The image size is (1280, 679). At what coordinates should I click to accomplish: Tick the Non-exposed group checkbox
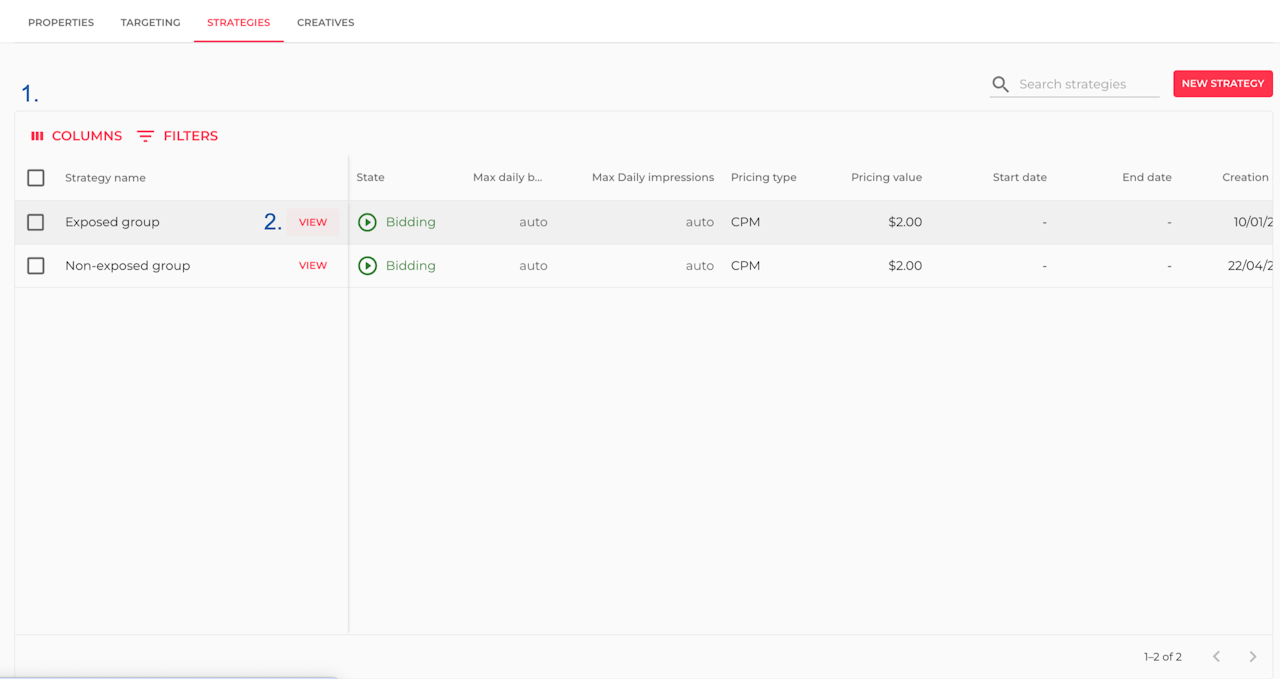pyautogui.click(x=36, y=266)
